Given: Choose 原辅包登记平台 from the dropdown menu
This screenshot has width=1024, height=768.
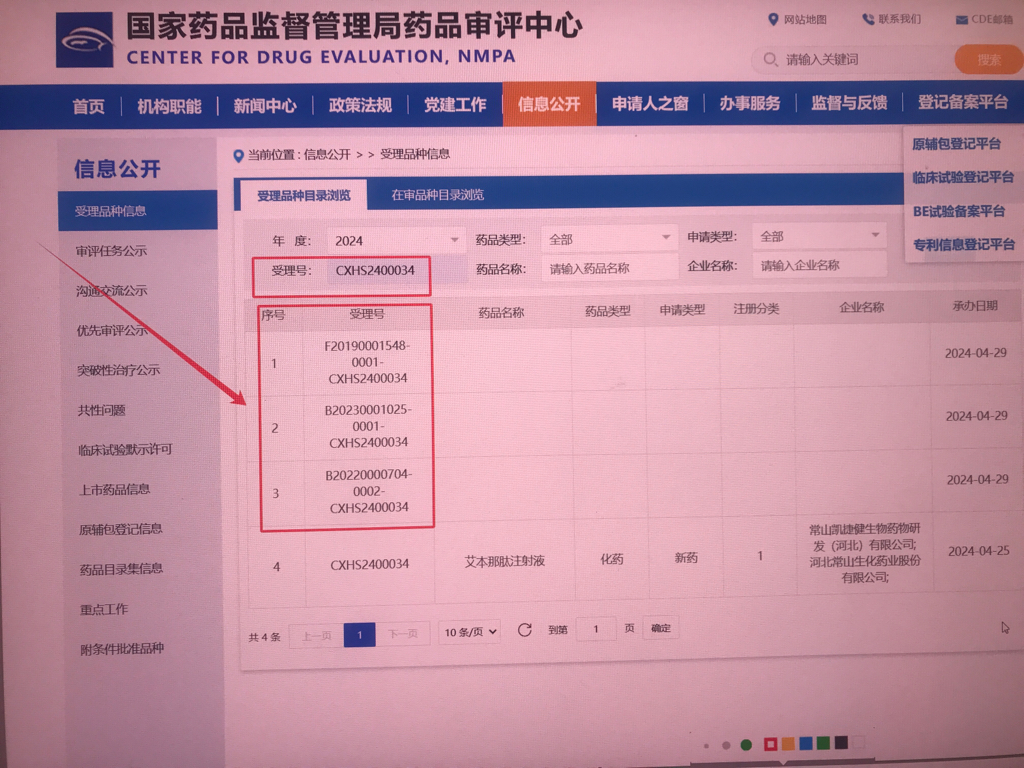Looking at the screenshot, I should 956,144.
